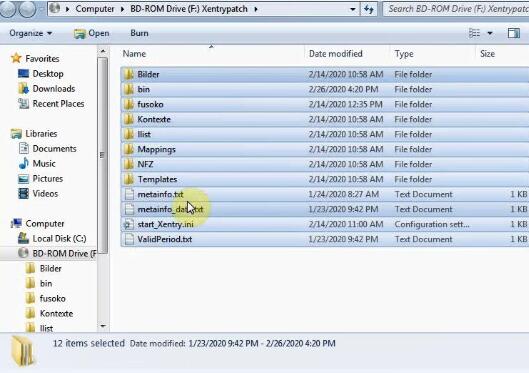The height and width of the screenshot is (373, 529).
Task: Click the BD-ROM Drive (F:) Xentrypatch breadcrumb
Action: pyautogui.click(x=189, y=9)
